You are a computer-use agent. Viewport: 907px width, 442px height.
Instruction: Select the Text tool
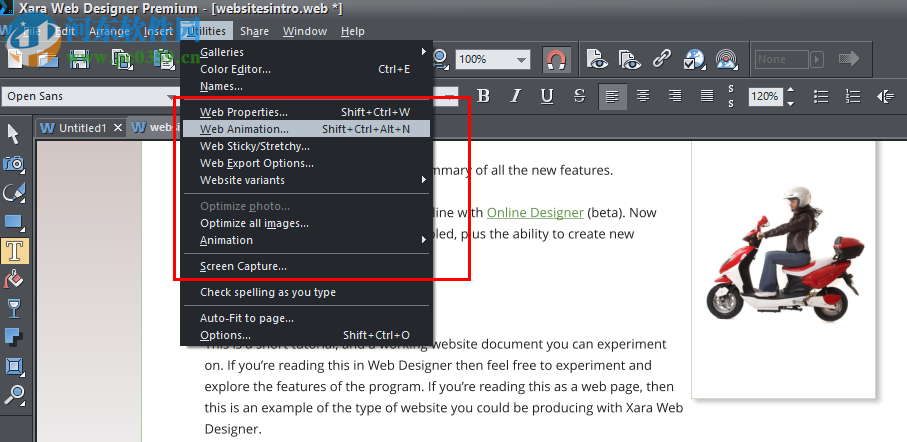14,251
